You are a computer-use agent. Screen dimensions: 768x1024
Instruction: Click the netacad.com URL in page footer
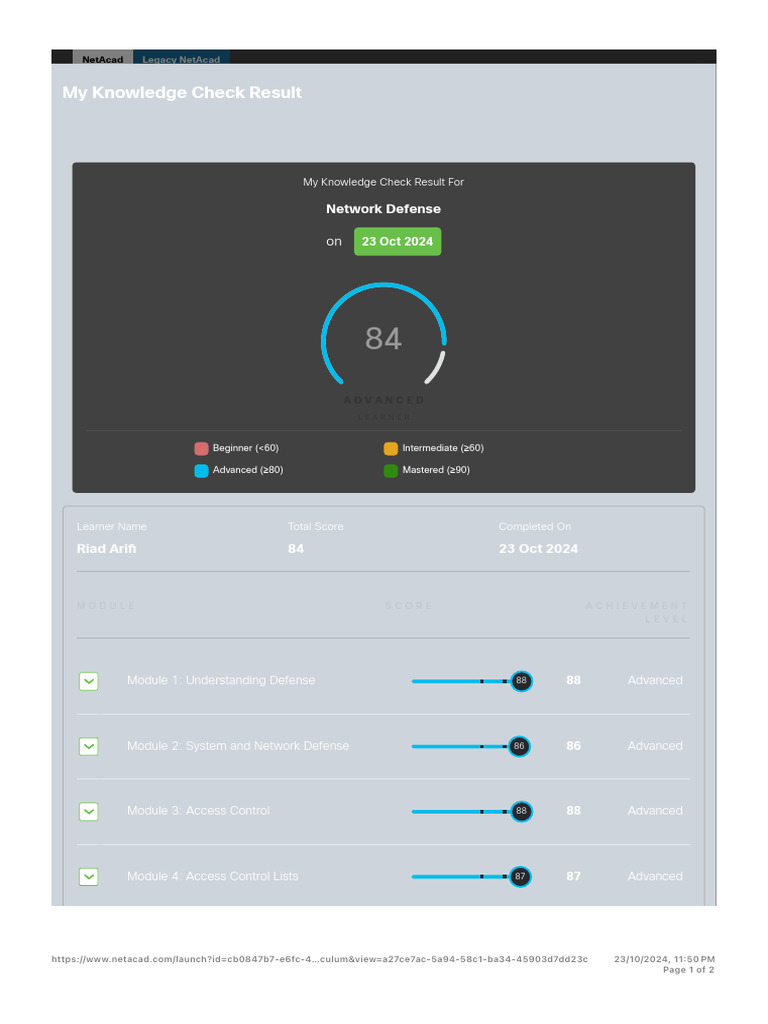click(x=319, y=959)
